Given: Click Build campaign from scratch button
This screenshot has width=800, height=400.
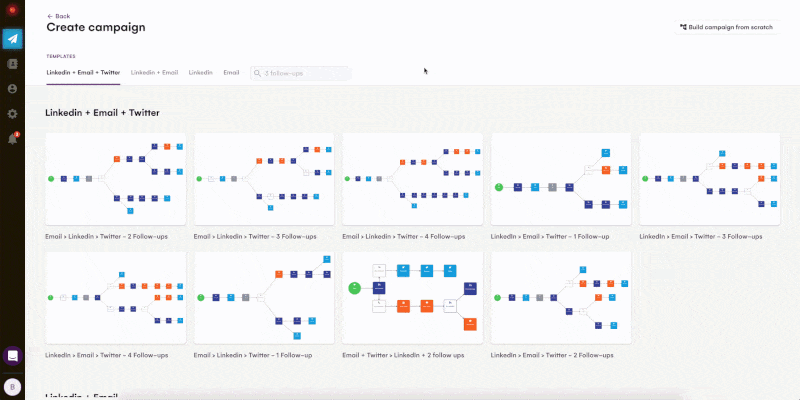Looking at the screenshot, I should tap(727, 27).
